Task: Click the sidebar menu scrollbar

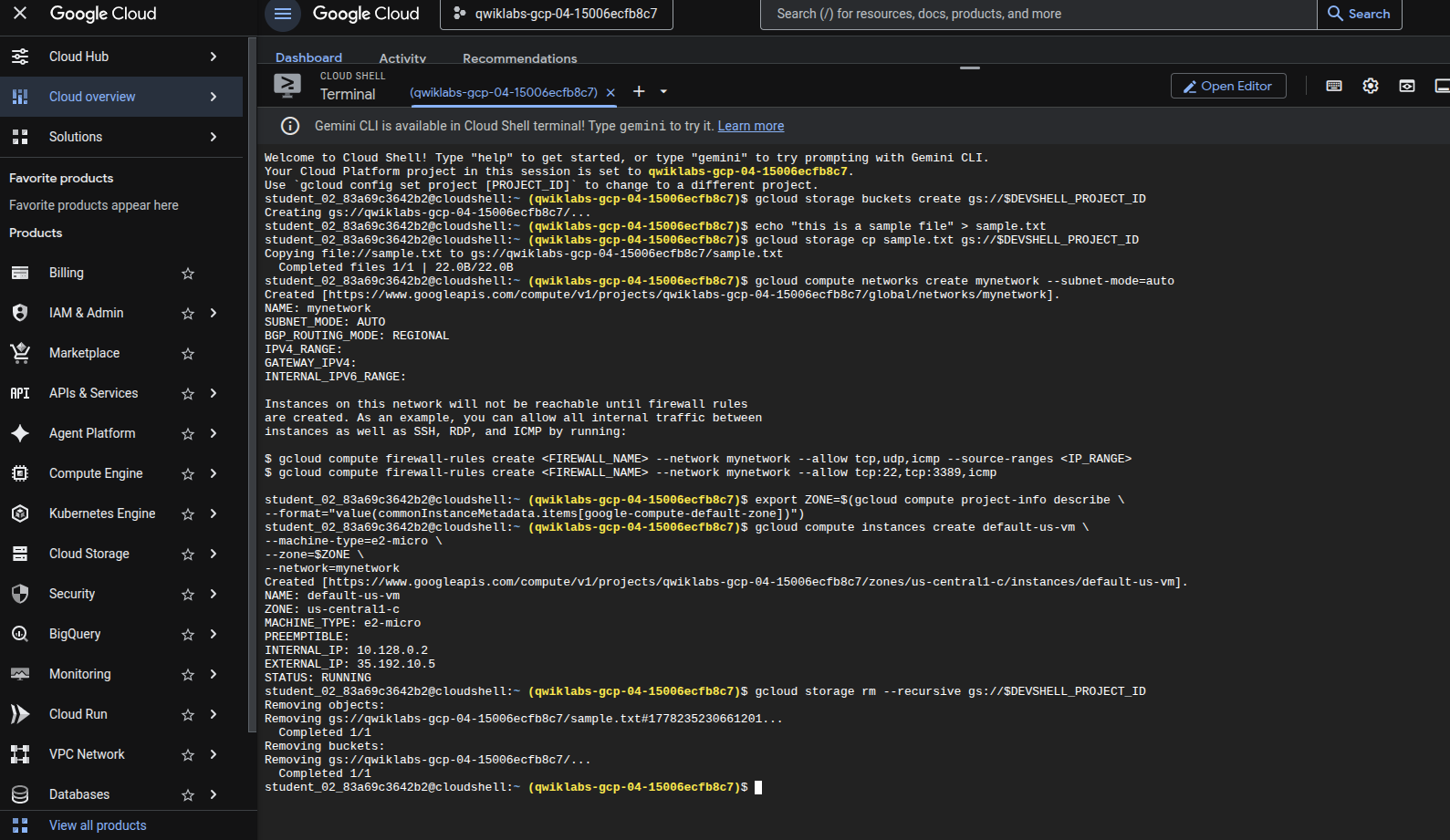Action: (x=252, y=383)
